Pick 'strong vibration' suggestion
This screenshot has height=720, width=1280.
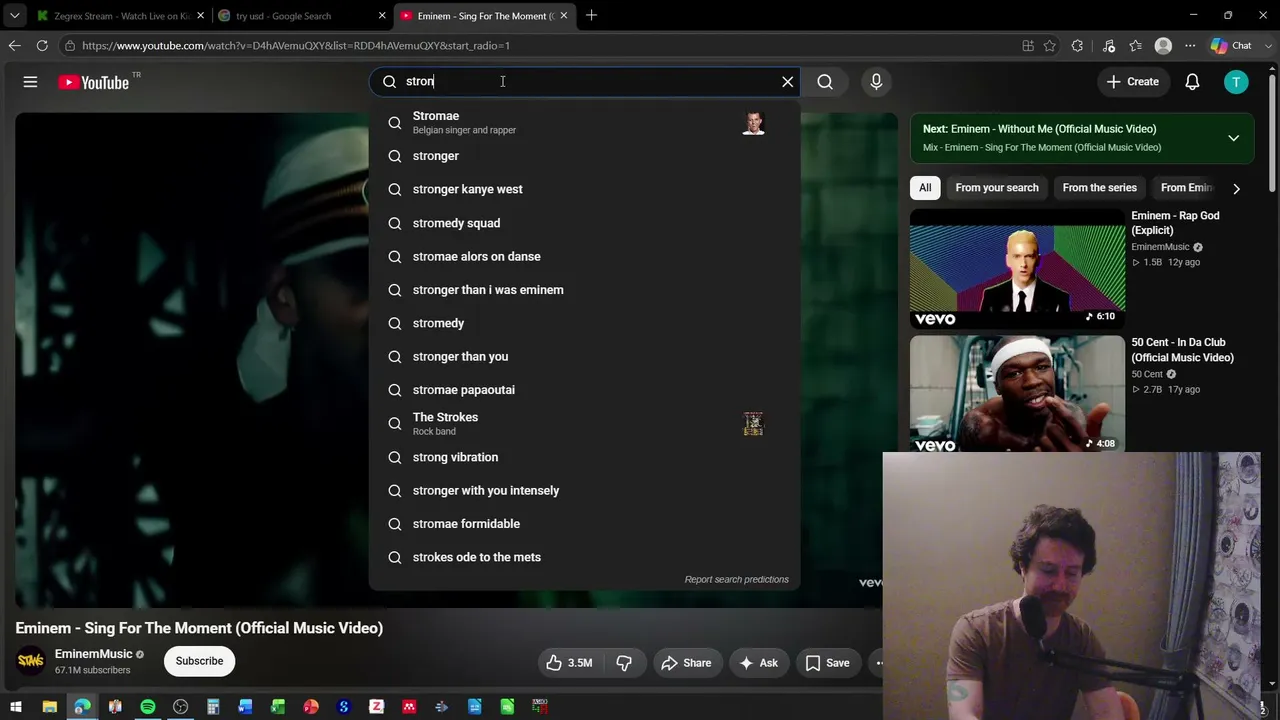click(x=585, y=457)
